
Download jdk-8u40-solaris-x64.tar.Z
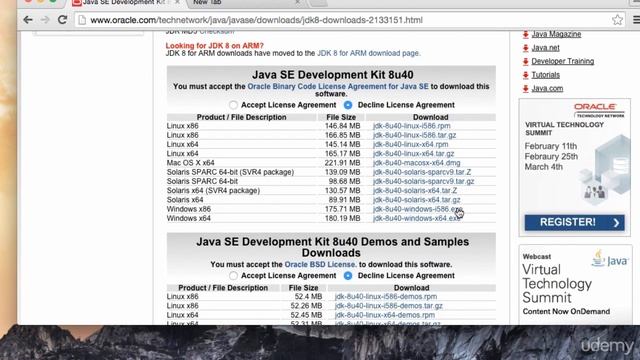[415, 191]
